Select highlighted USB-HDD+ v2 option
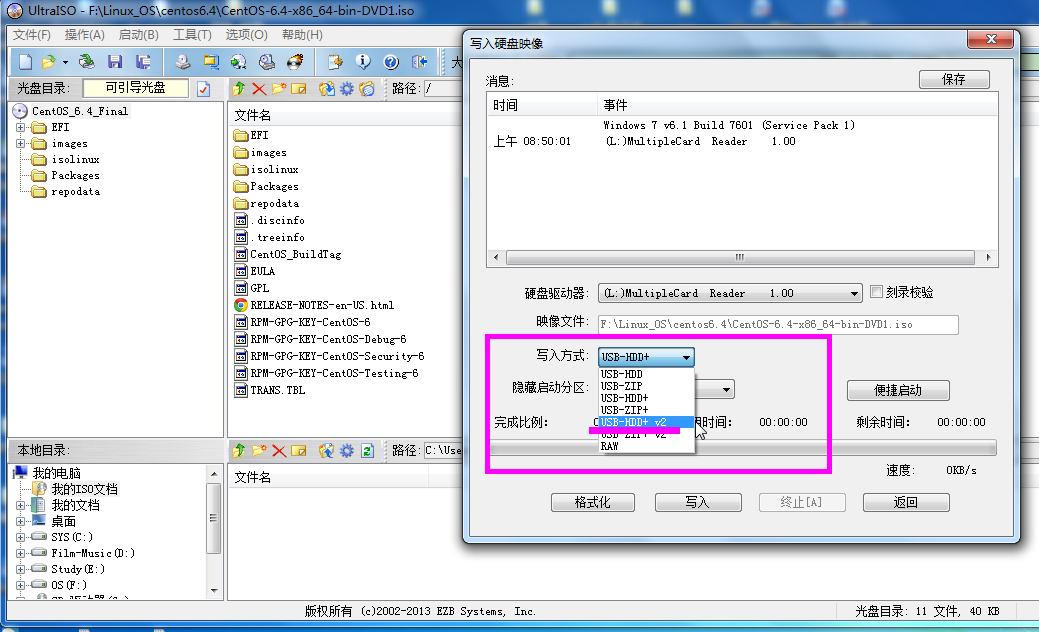Viewport: 1039px width, 632px height. 646,422
